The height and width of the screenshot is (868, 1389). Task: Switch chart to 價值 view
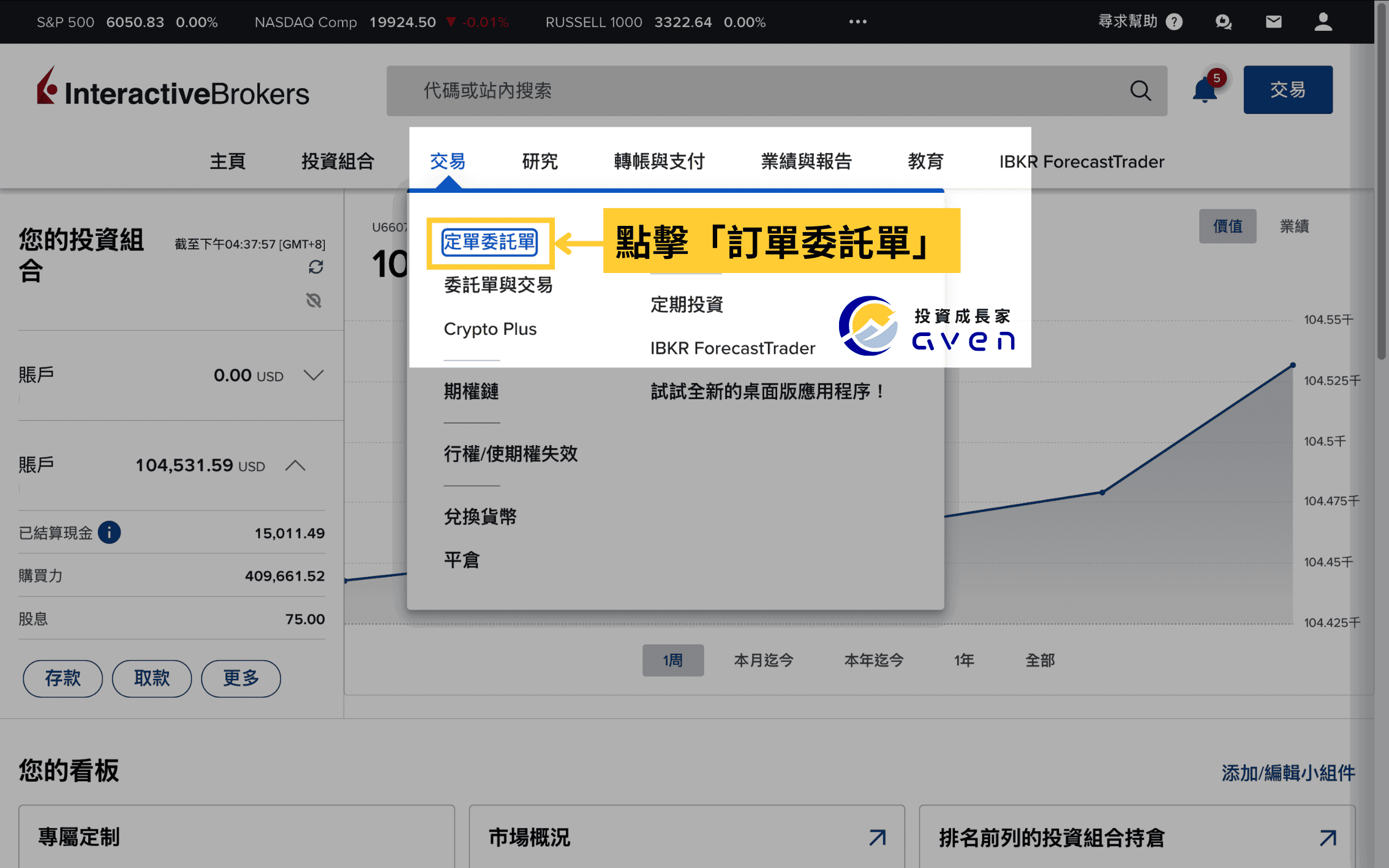click(x=1227, y=226)
